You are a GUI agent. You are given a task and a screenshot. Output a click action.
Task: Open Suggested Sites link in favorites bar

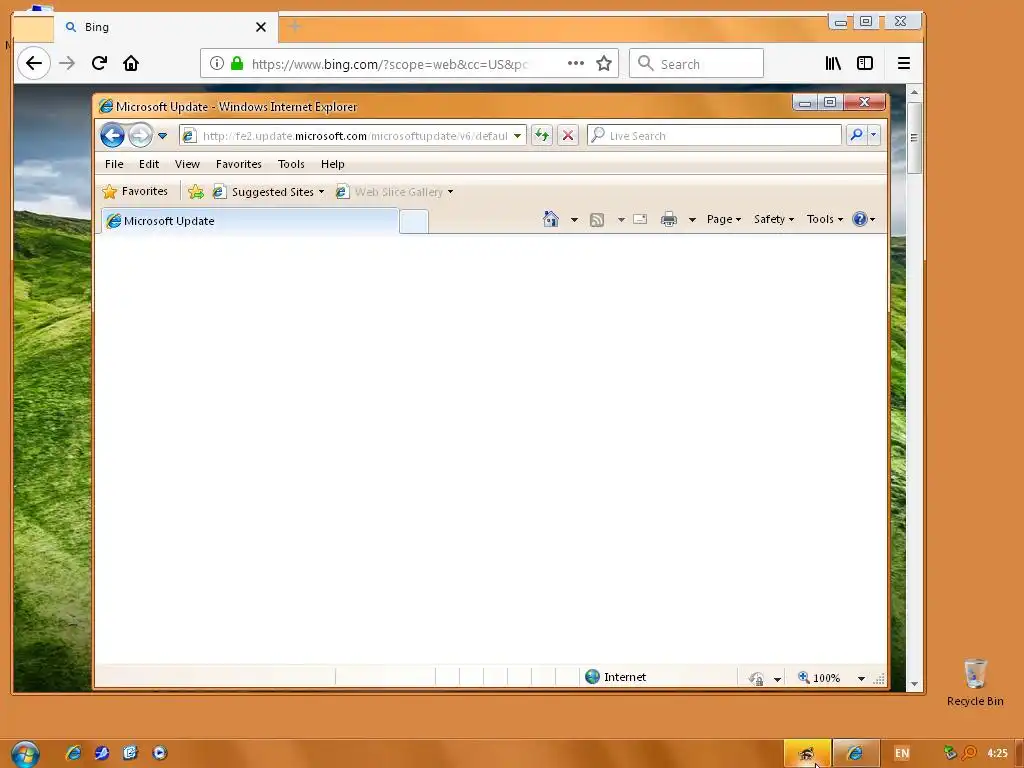268,191
